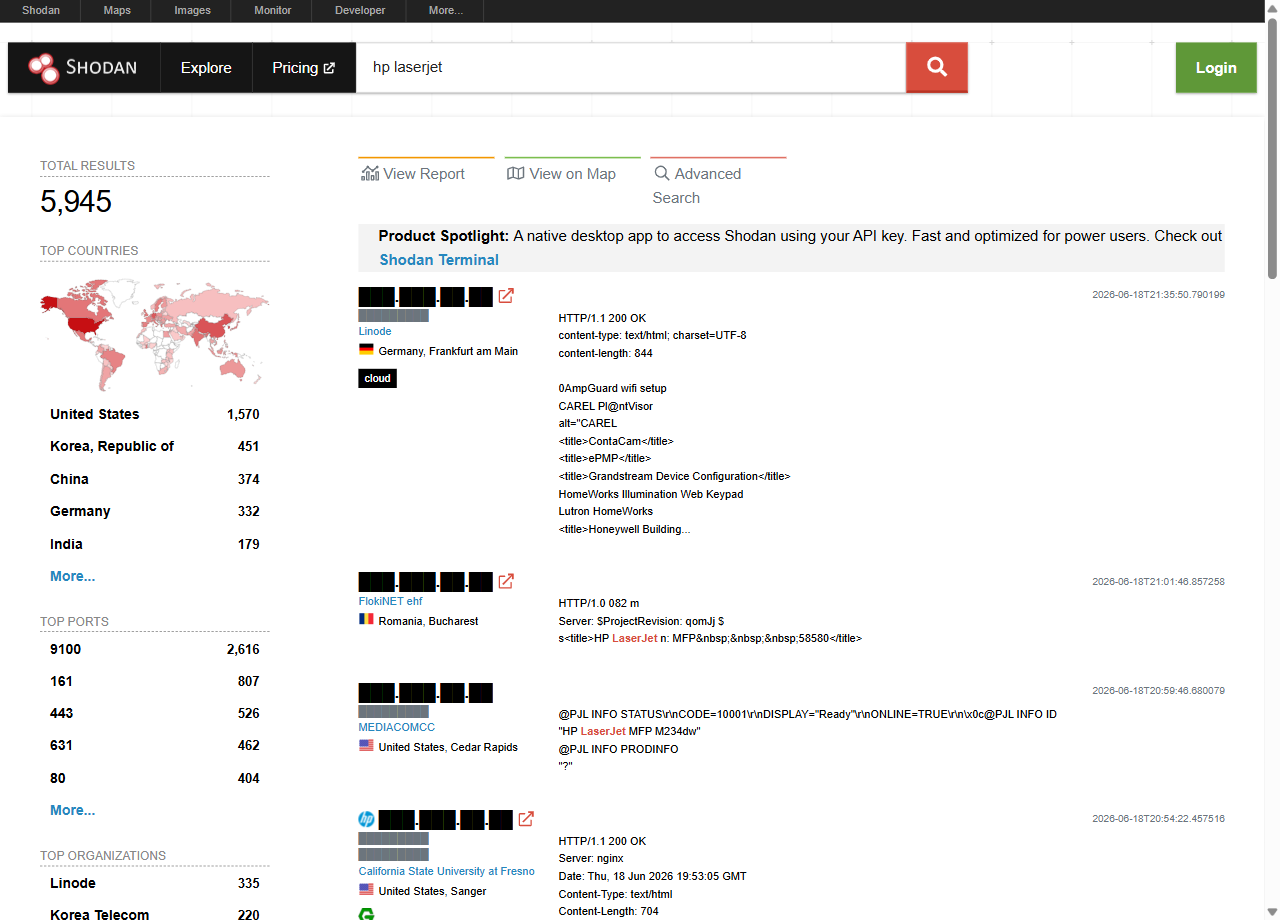
Task: Click the FlokiNET ehf organization link
Action: 391,601
